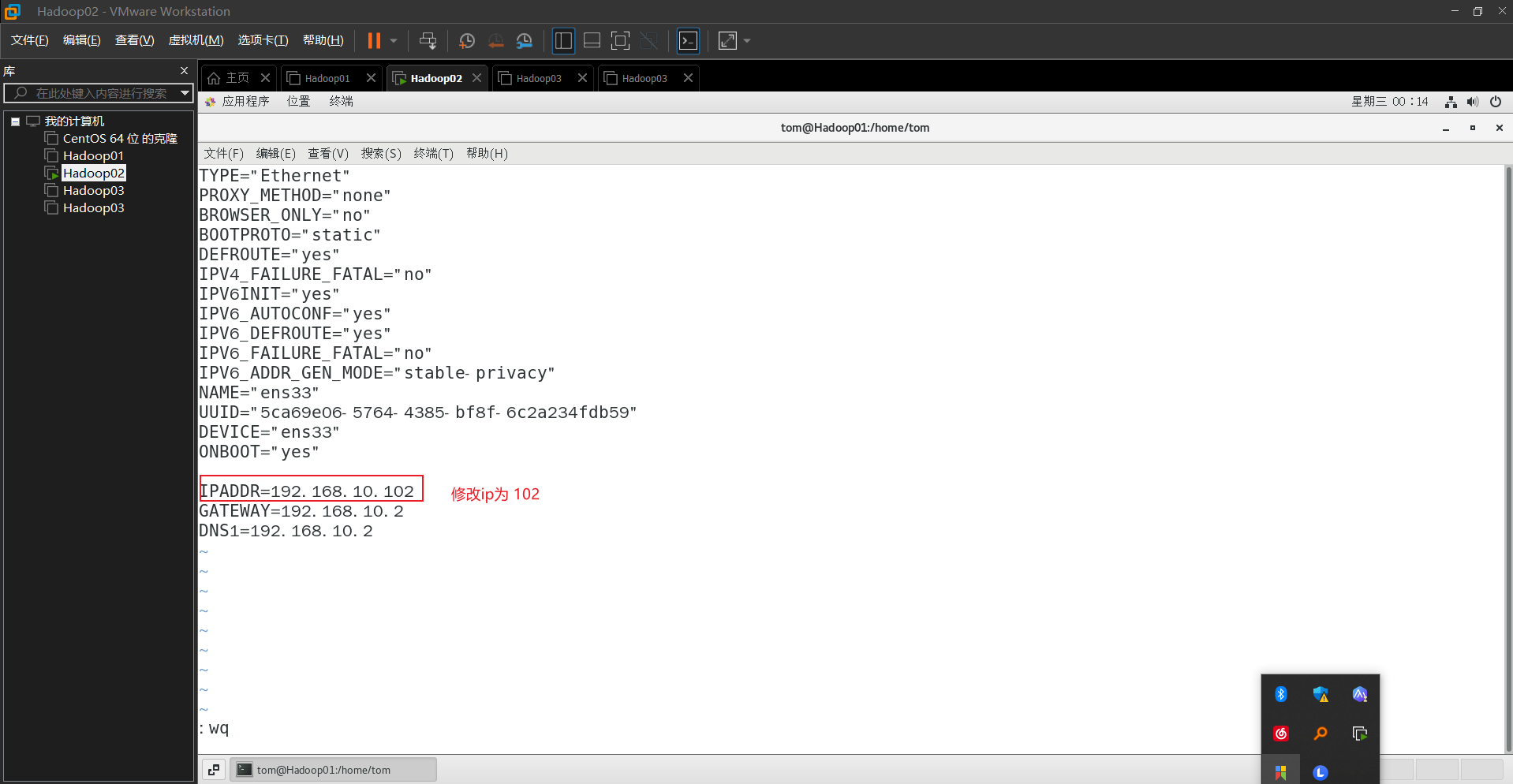Close the Hadoop02 tab
Screen dimensions: 1513x784
pos(476,78)
